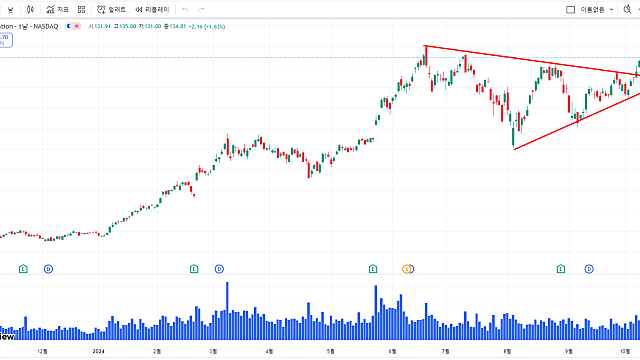Click the moon session badge in legend
640x360 pixels.
[69, 26]
